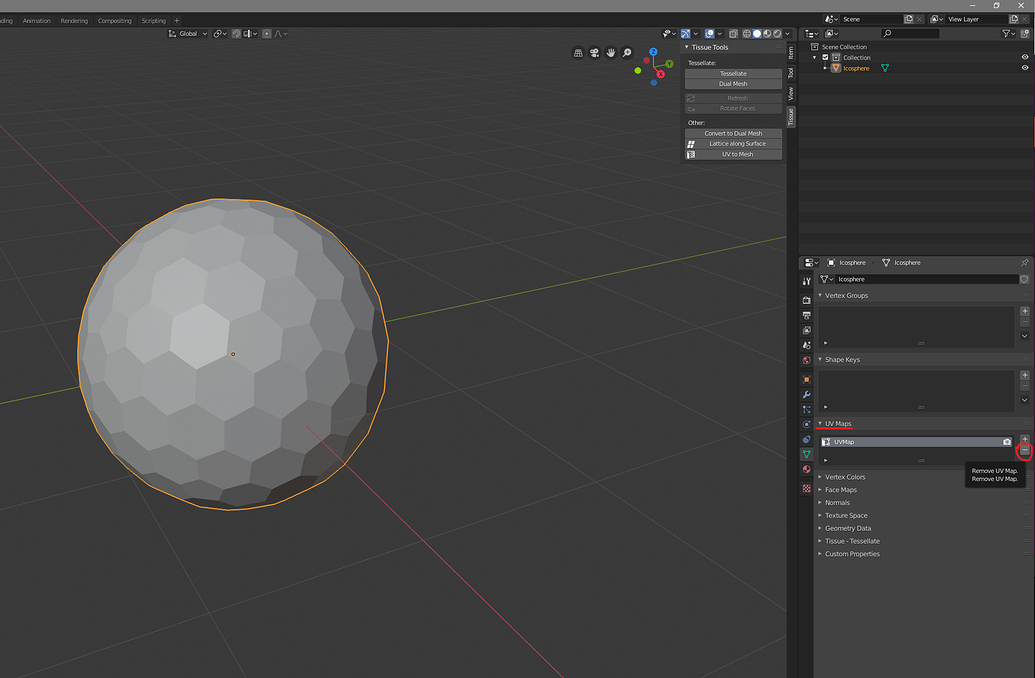Toggle snapping magnet in viewport header
This screenshot has width=1035, height=678.
(x=236, y=34)
